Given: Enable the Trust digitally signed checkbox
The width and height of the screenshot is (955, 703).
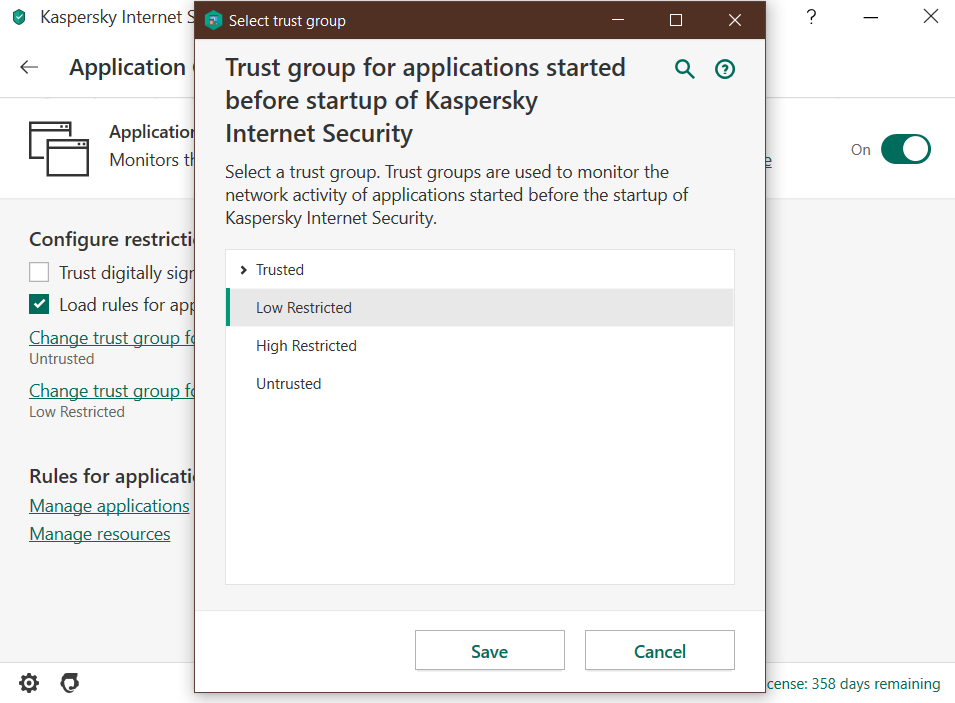Looking at the screenshot, I should [39, 272].
